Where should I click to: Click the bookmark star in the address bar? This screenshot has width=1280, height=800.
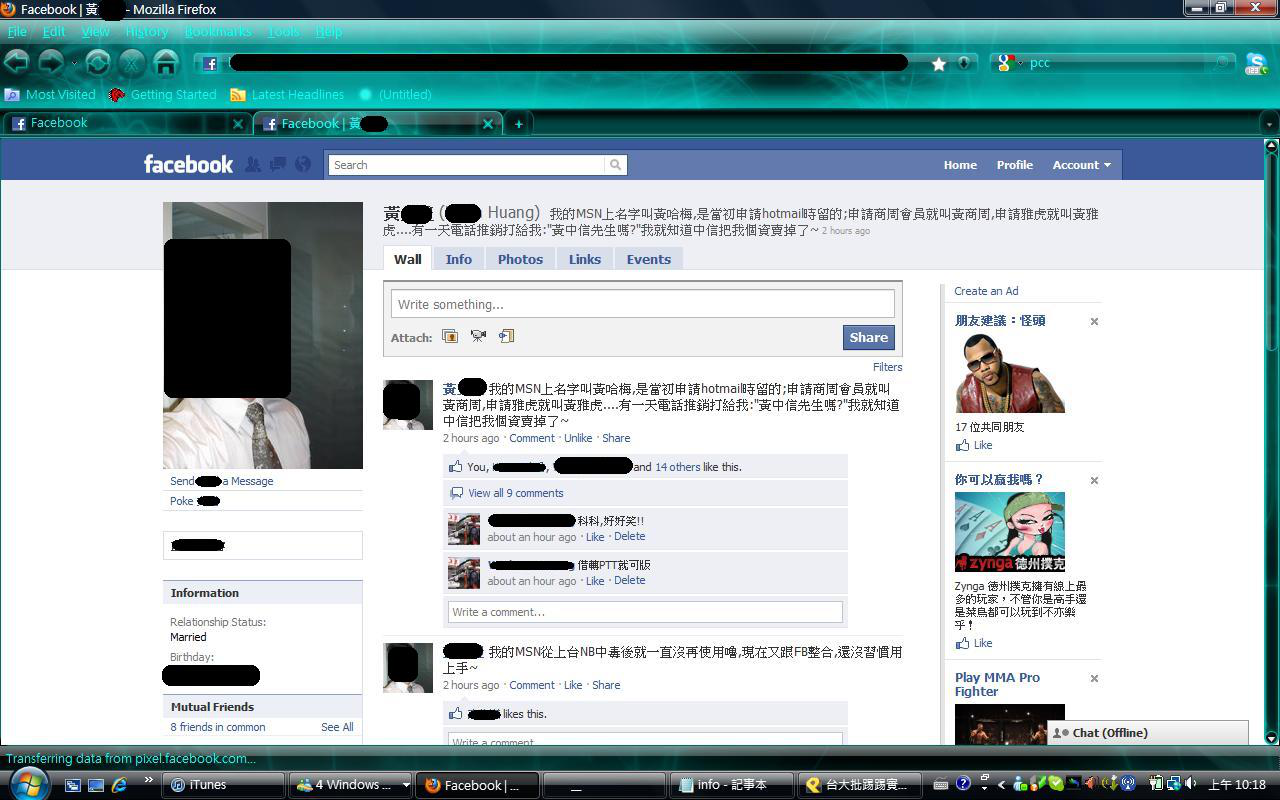939,63
